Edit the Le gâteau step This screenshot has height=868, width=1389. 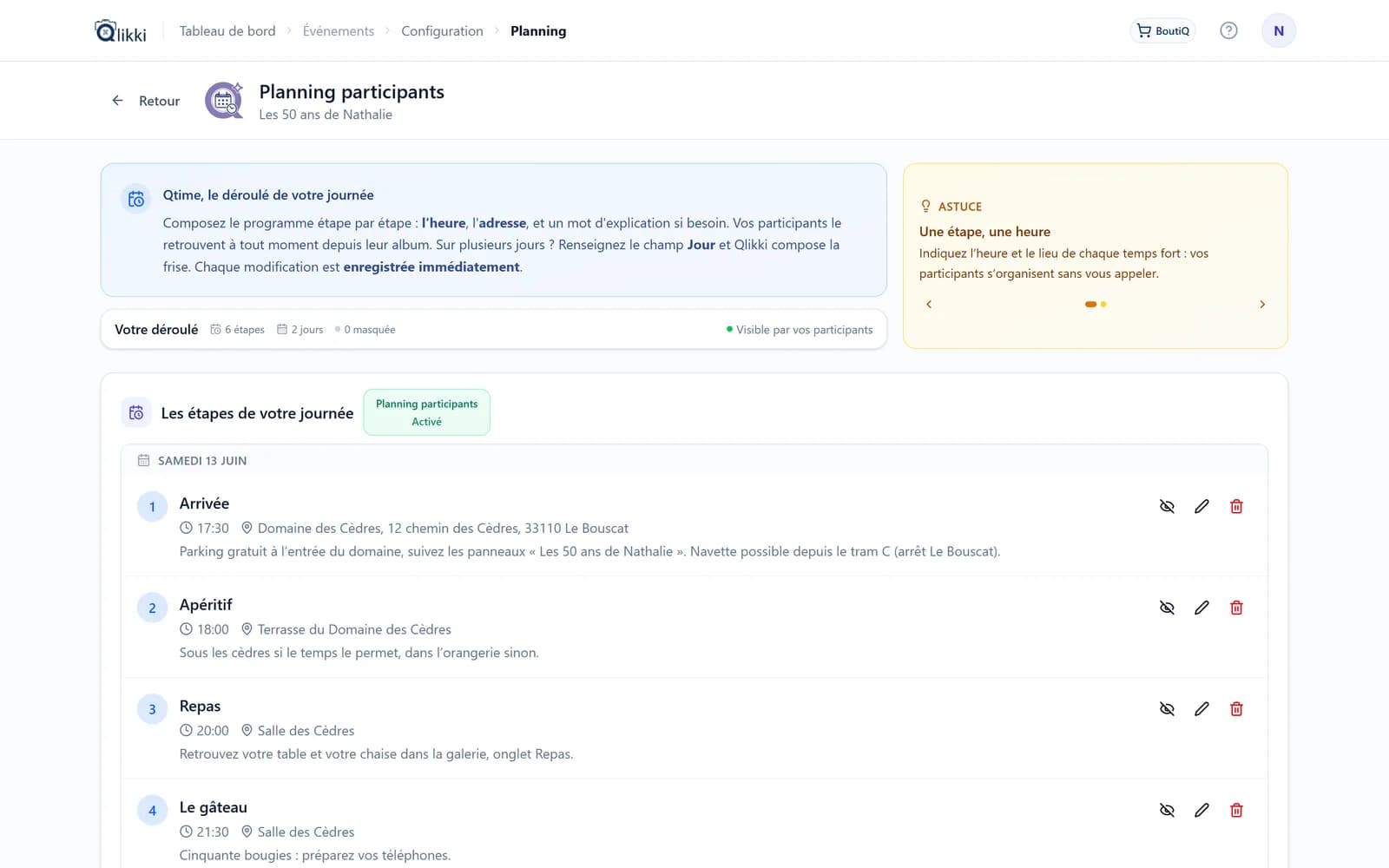tap(1201, 810)
